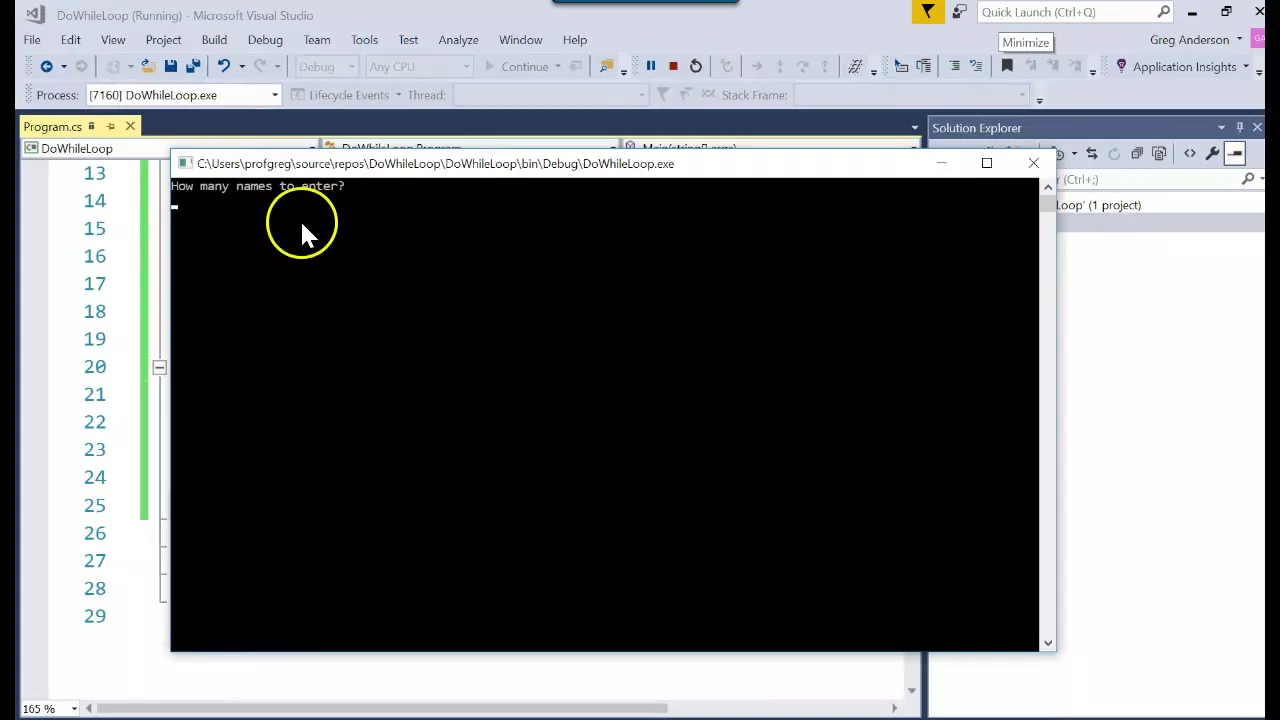Open the Debug menu
Viewport: 1280px width, 720px height.
265,40
